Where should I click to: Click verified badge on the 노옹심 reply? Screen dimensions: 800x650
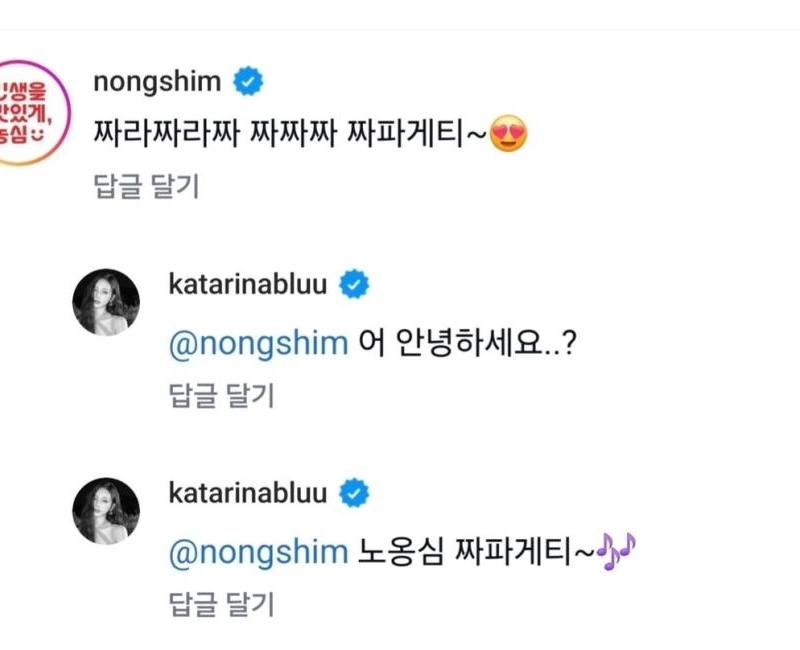[x=354, y=493]
